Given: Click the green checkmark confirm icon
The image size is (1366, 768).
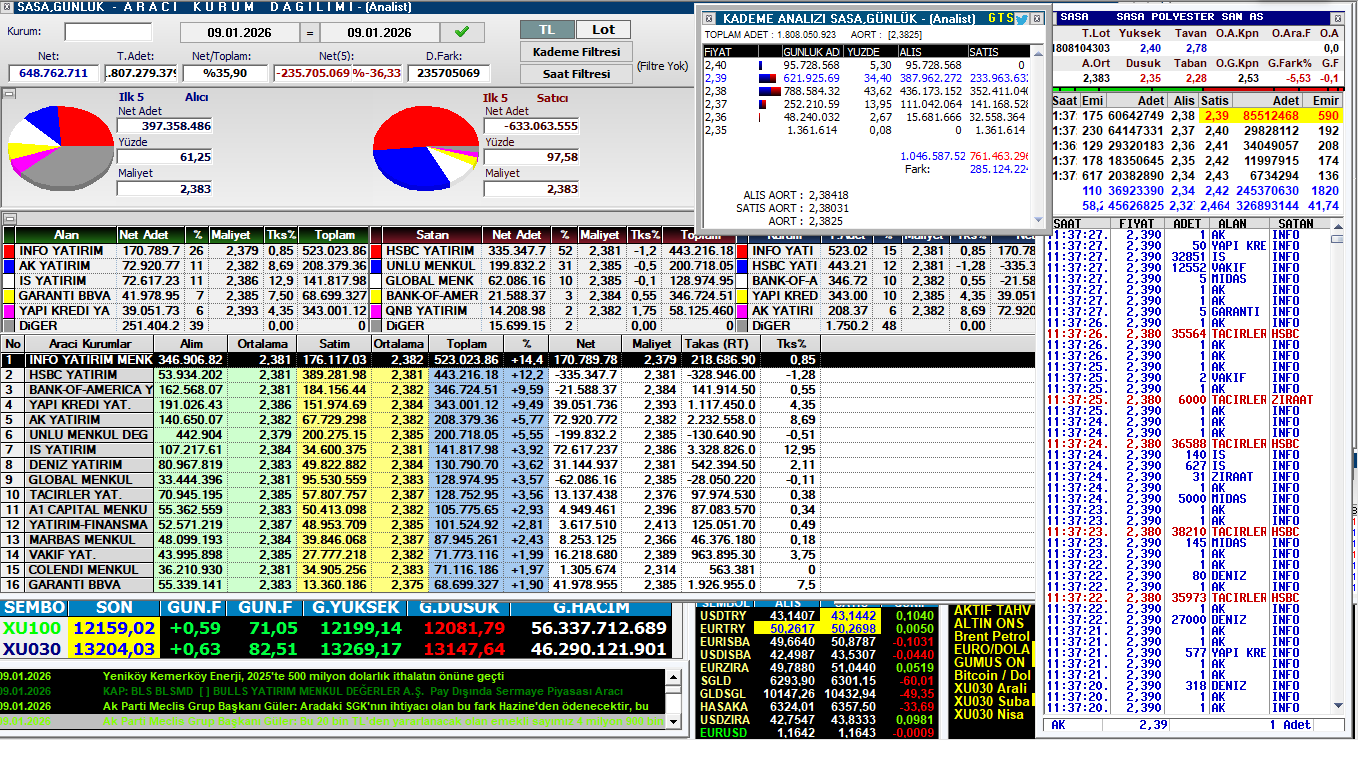Looking at the screenshot, I should [462, 33].
